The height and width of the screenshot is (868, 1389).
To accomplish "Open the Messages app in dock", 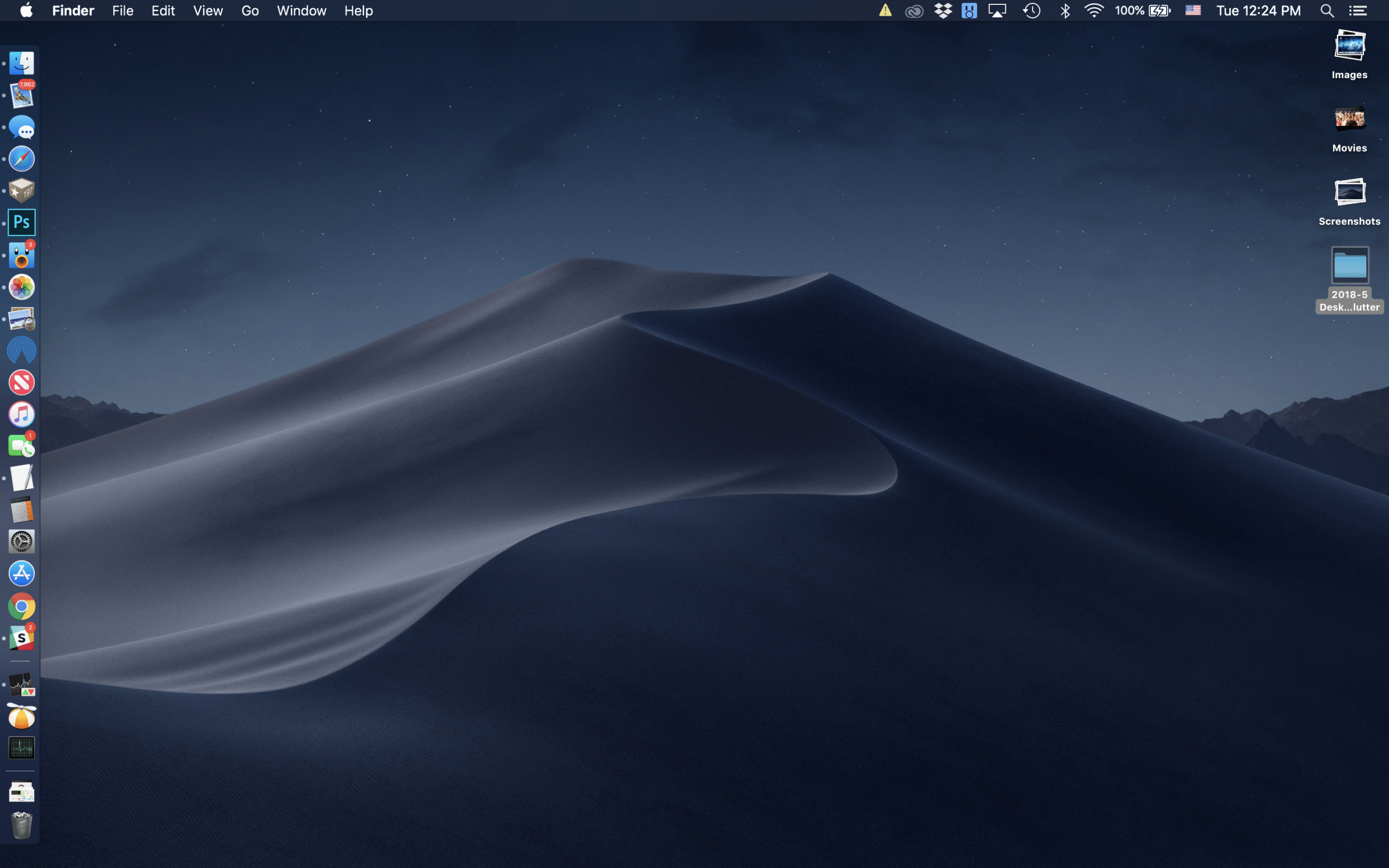I will click(22, 127).
